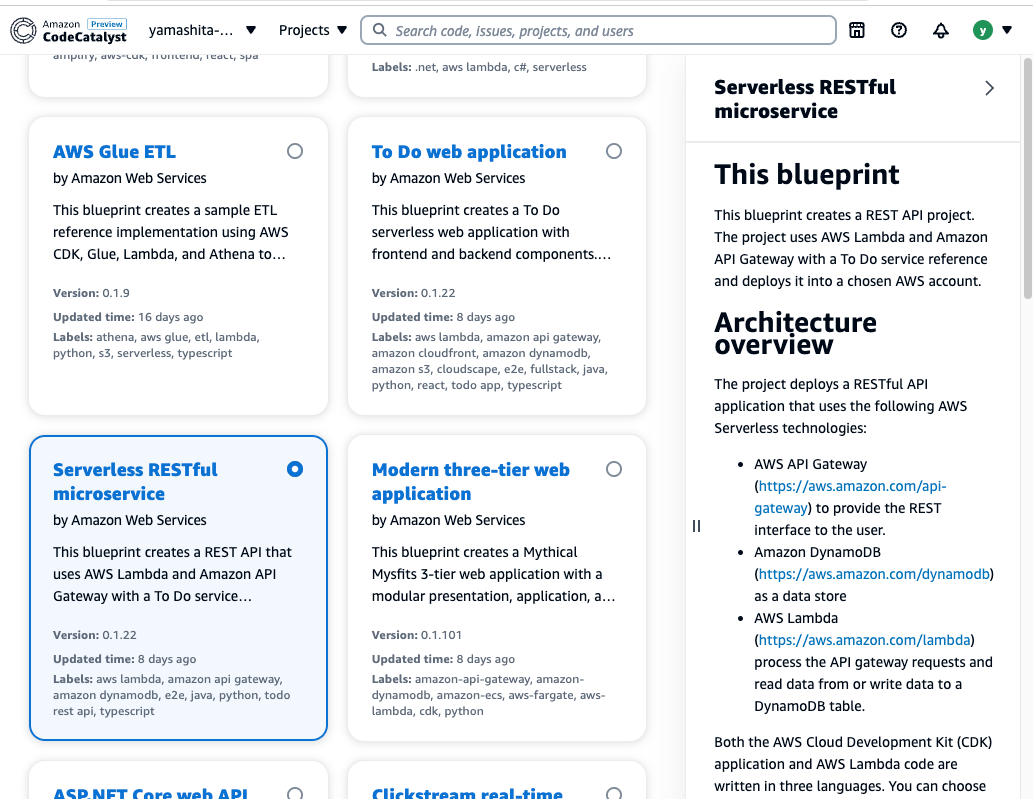Follow the aws.amazon.com/dynamodb link

pyautogui.click(x=874, y=574)
